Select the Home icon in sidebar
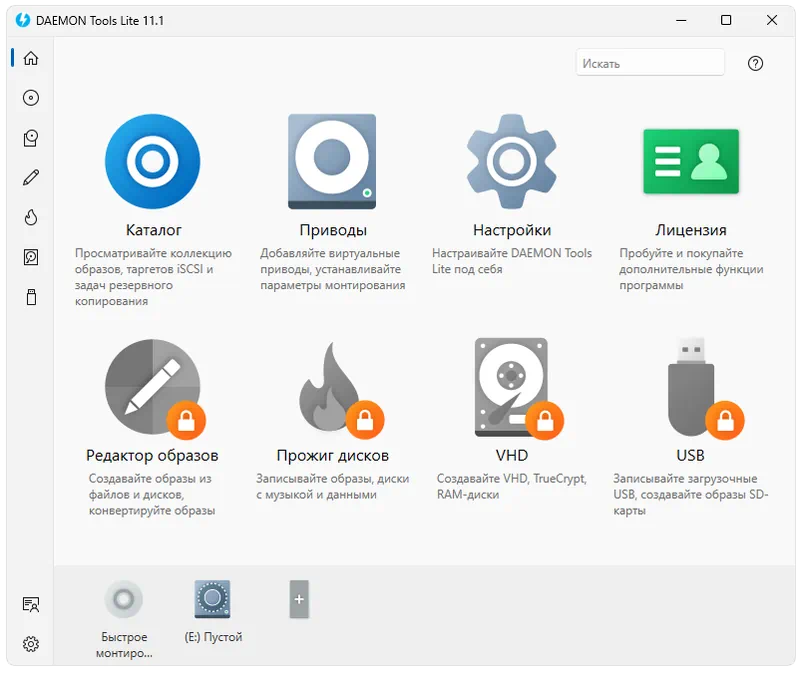 pos(31,58)
